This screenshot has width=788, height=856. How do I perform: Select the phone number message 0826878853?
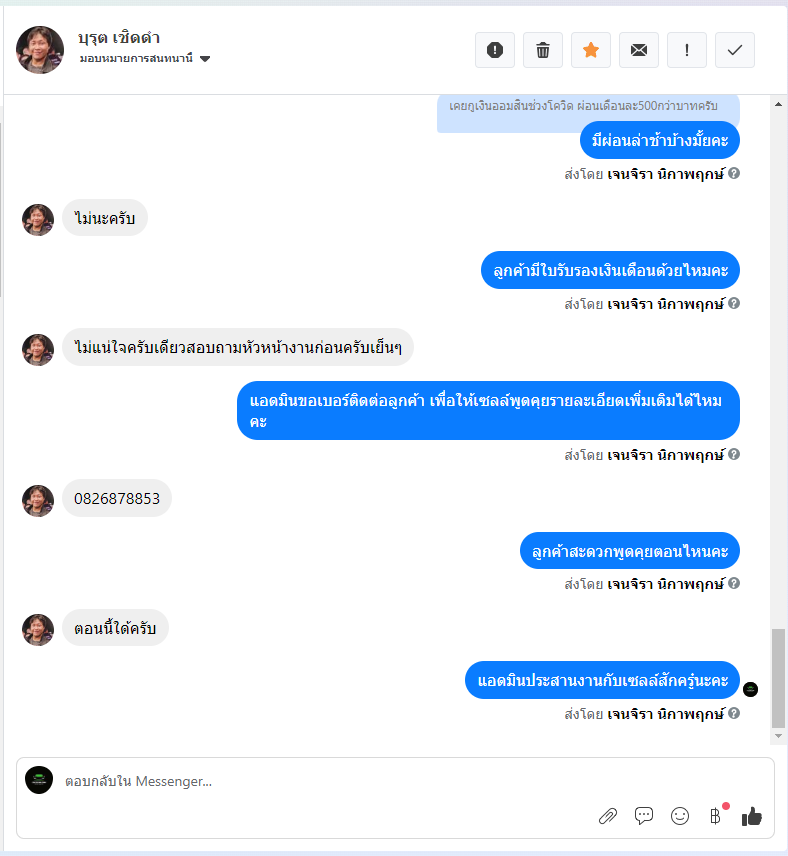pyautogui.click(x=117, y=498)
